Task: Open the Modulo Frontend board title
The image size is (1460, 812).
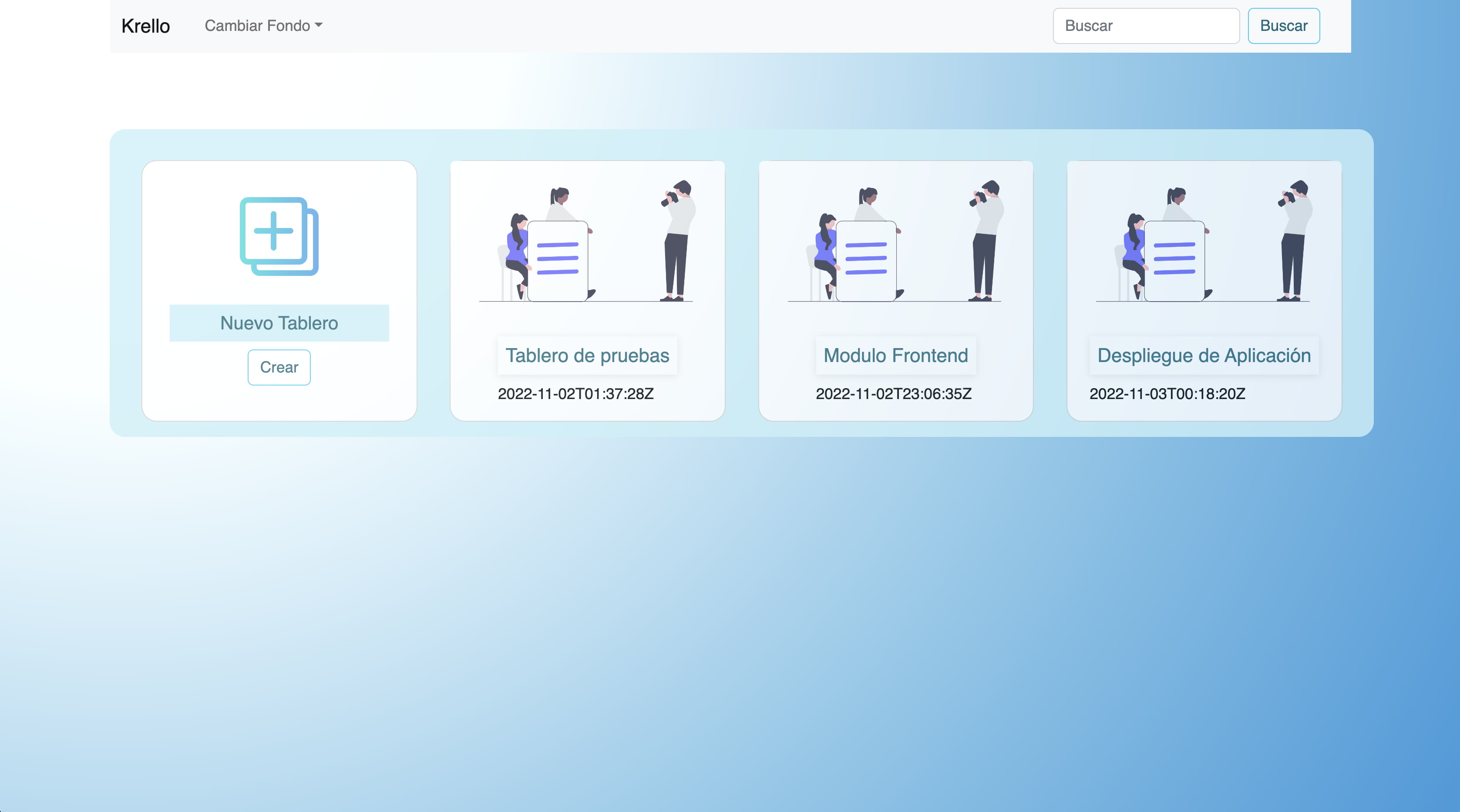Action: pos(895,355)
